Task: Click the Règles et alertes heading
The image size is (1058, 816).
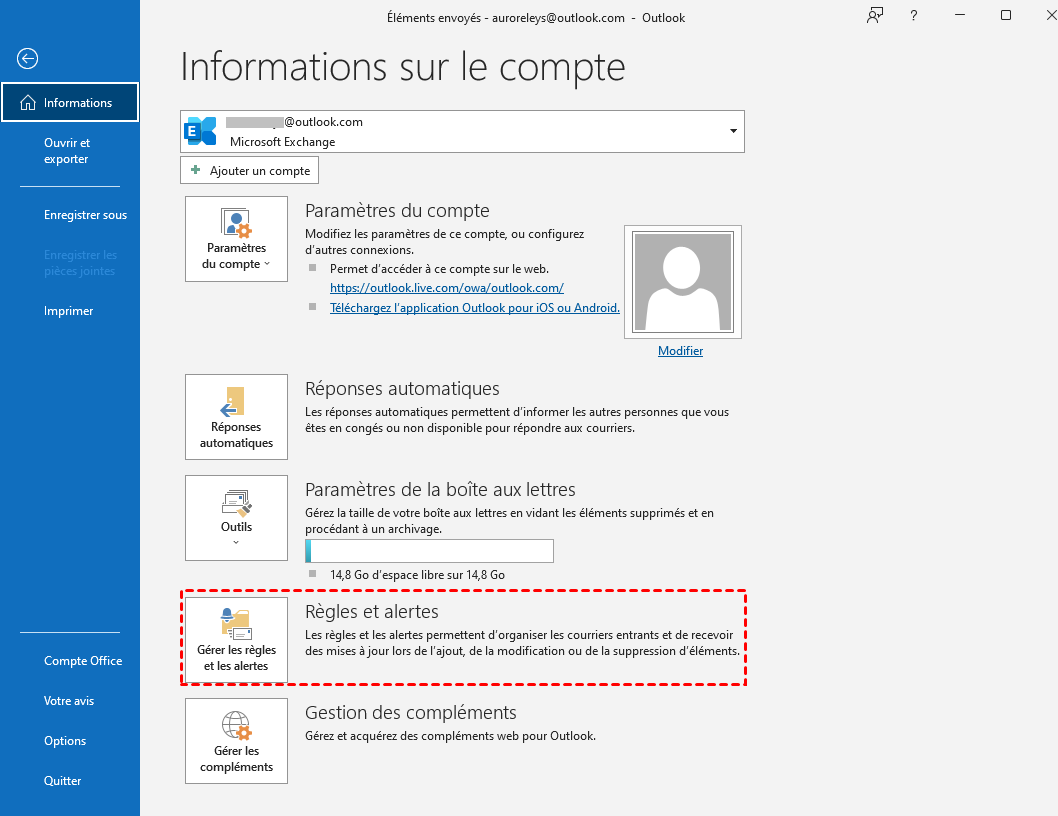Action: 372,611
